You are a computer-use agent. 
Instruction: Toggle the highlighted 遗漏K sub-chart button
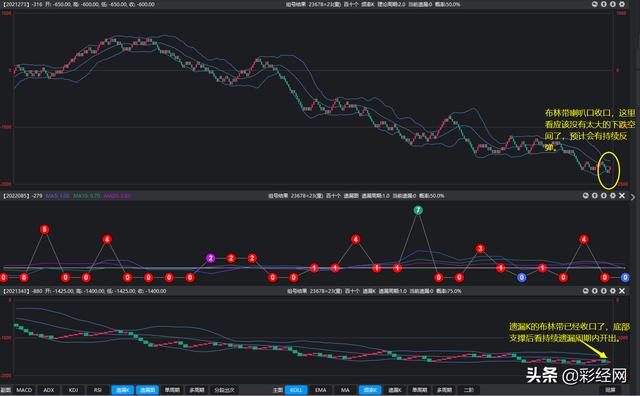pyautogui.click(x=122, y=390)
